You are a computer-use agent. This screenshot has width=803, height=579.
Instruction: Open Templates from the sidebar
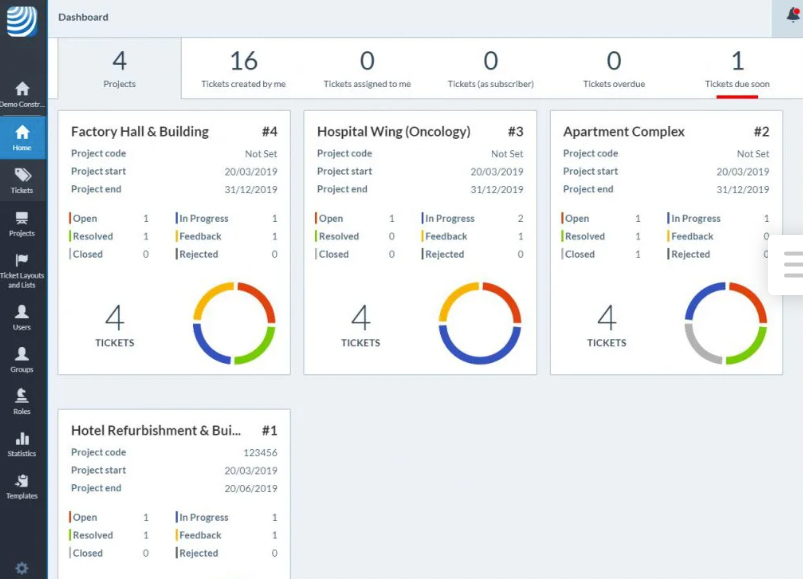point(22,485)
